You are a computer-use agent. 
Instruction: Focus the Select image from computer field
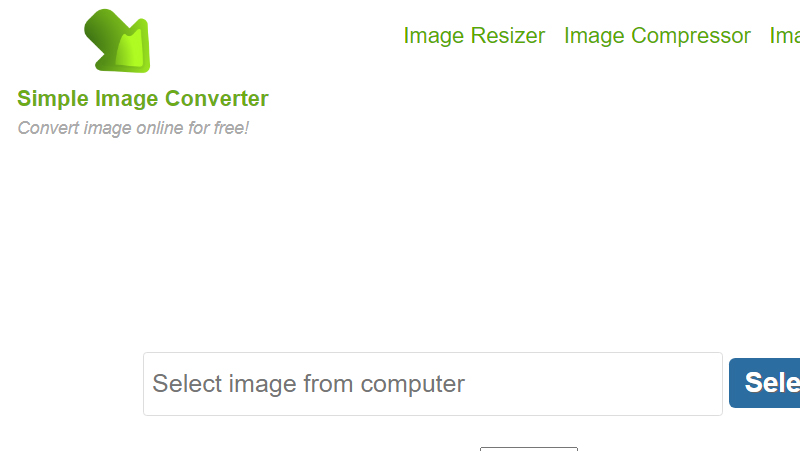pyautogui.click(x=433, y=384)
